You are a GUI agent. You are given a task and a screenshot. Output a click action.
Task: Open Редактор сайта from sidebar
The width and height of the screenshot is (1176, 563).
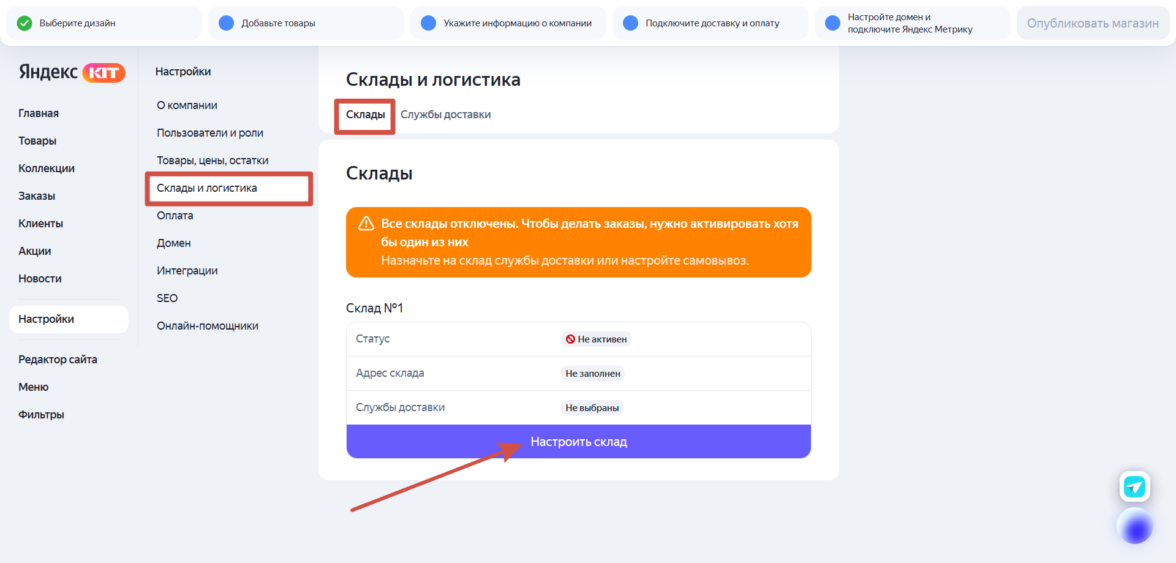click(58, 360)
